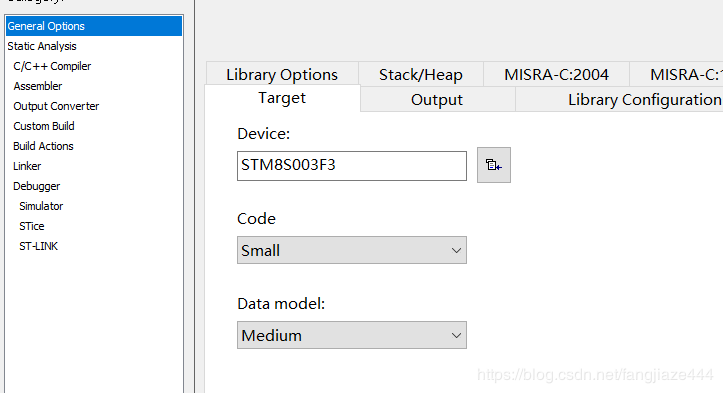Open the device selection list icon button
723x393 pixels.
pos(493,165)
